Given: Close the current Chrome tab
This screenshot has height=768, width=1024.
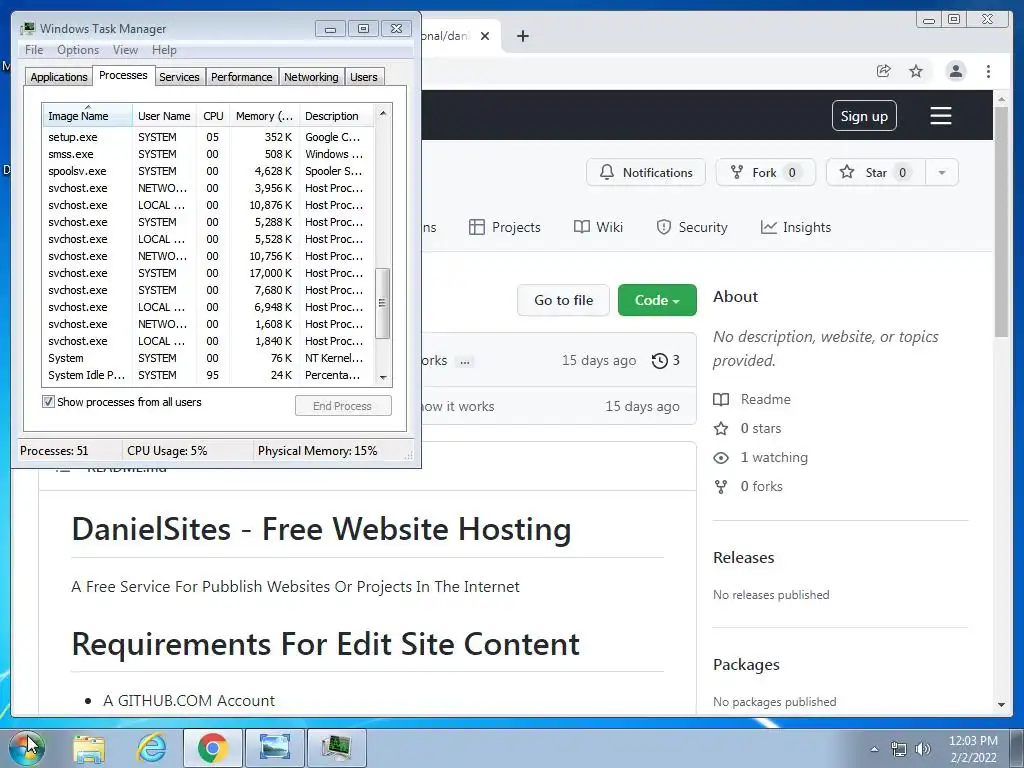Looking at the screenshot, I should point(485,36).
